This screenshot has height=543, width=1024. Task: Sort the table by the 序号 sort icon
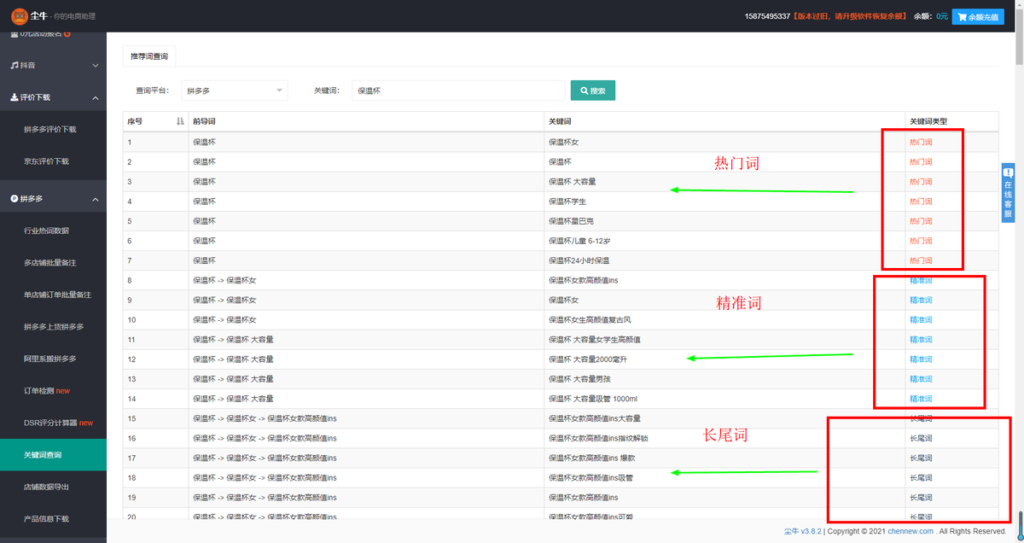click(x=180, y=122)
